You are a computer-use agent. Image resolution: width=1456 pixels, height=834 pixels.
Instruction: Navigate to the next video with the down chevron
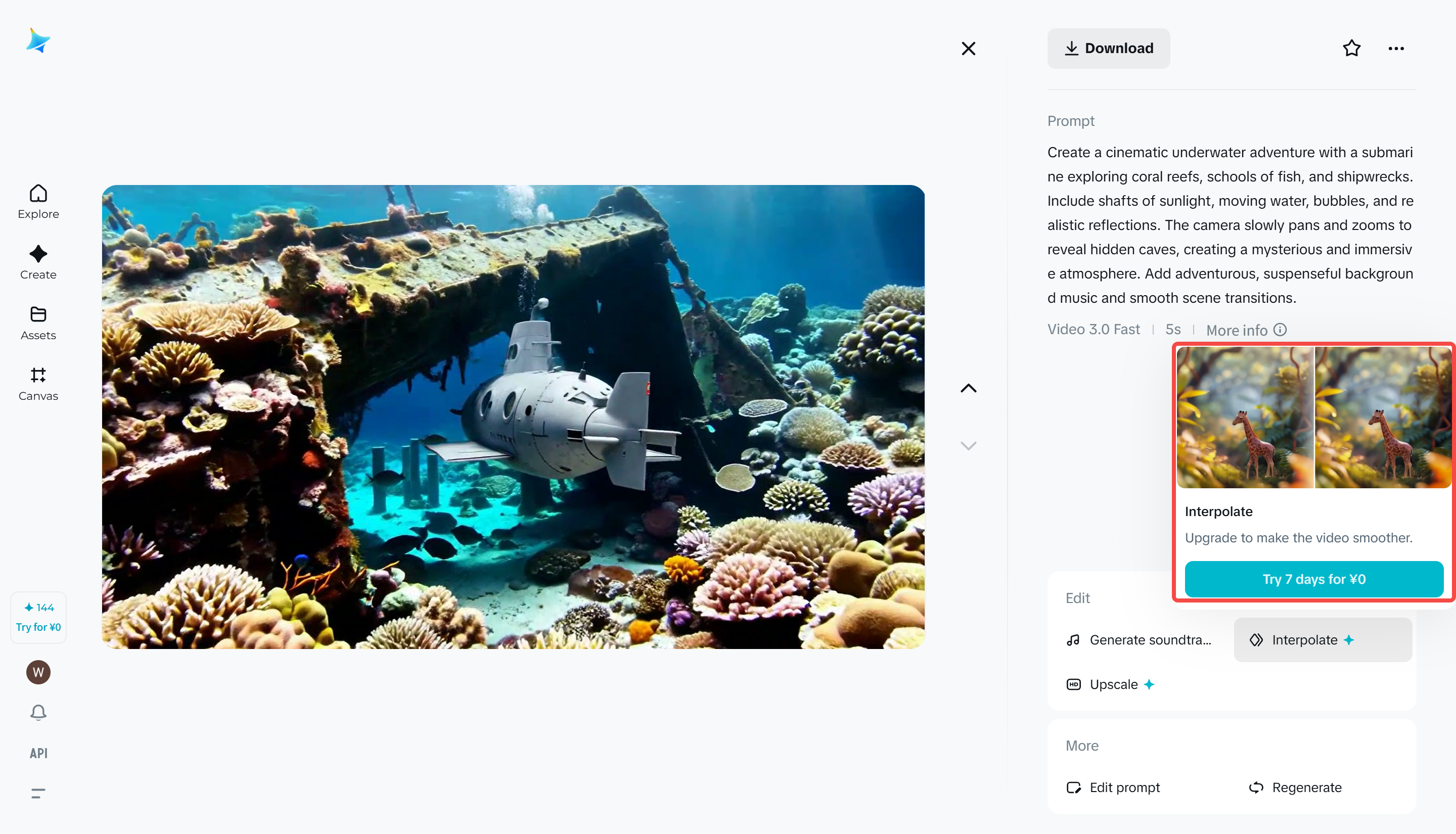968,445
